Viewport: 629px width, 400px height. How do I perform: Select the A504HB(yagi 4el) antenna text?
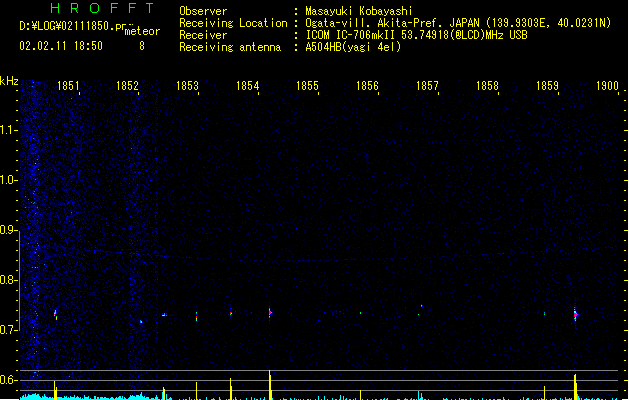coord(353,47)
